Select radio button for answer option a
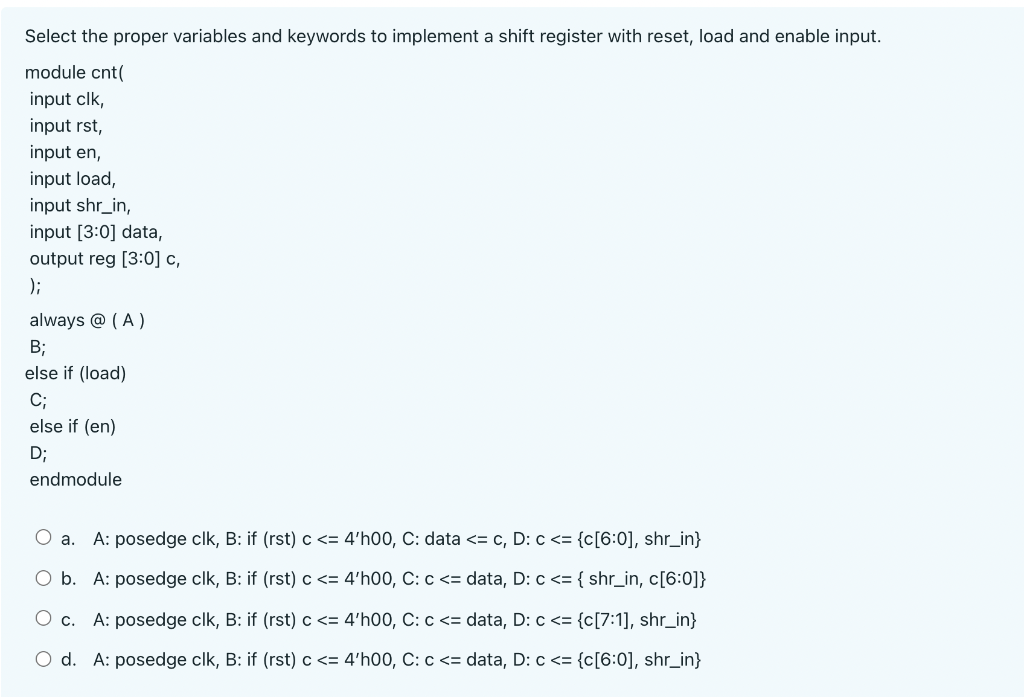 click(x=43, y=537)
